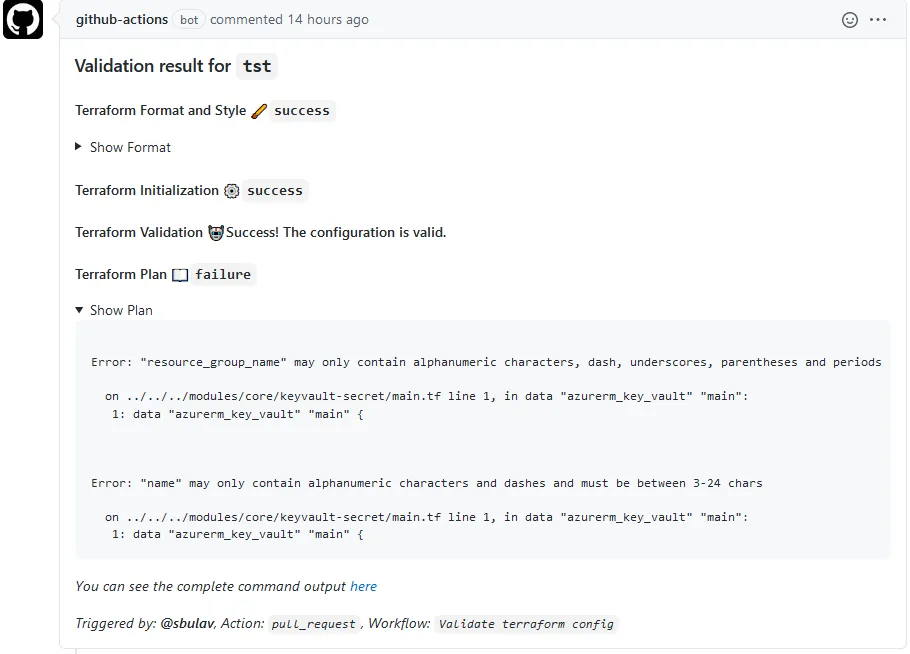Click the bot badge next to github-actions
The width and height of the screenshot is (910, 654).
coord(188,19)
